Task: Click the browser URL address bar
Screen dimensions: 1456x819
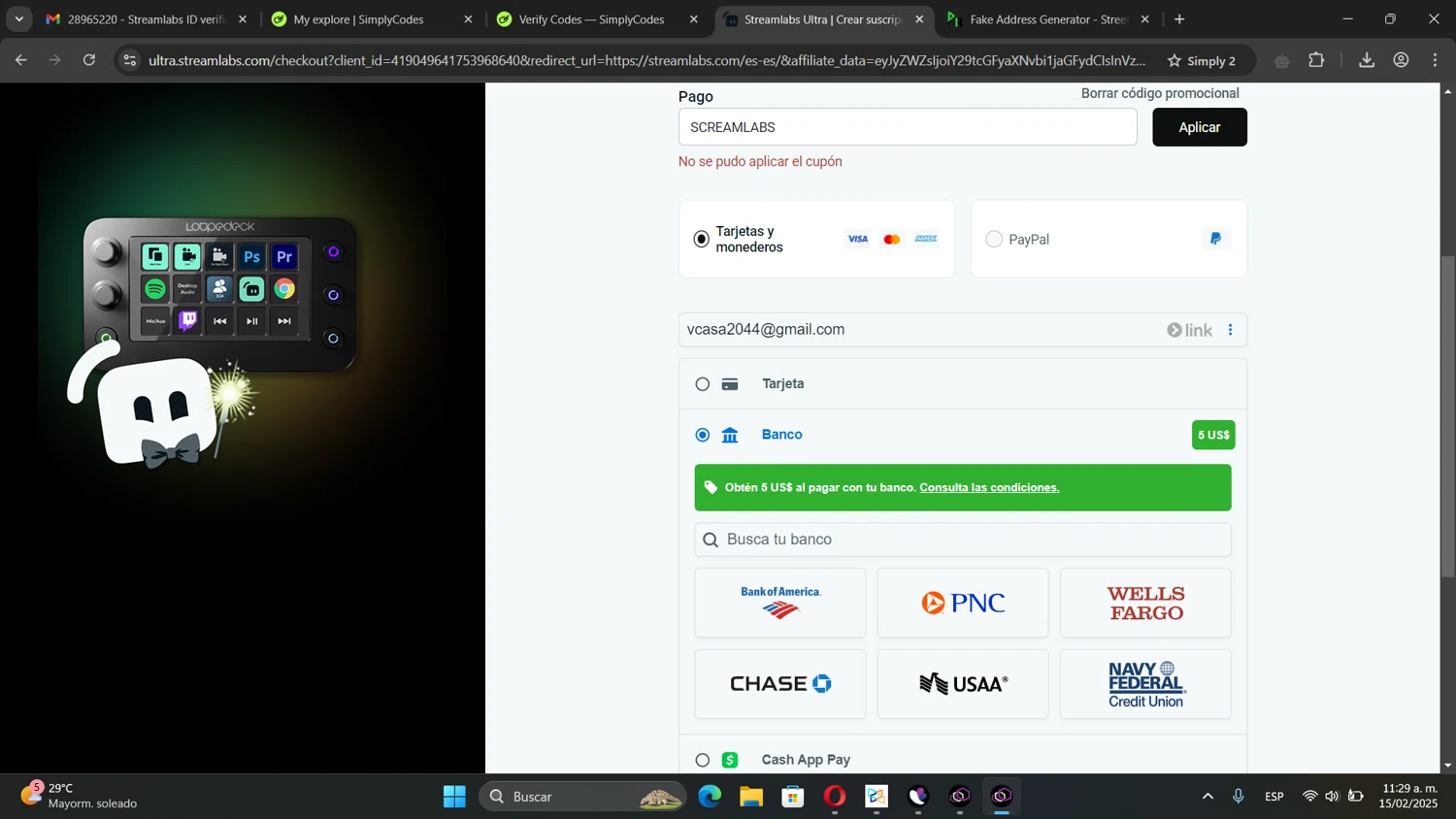Action: (645, 60)
